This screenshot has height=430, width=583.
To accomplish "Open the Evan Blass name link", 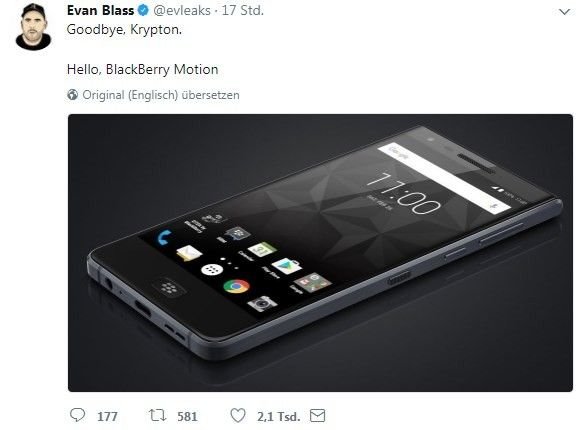I will (100, 10).
